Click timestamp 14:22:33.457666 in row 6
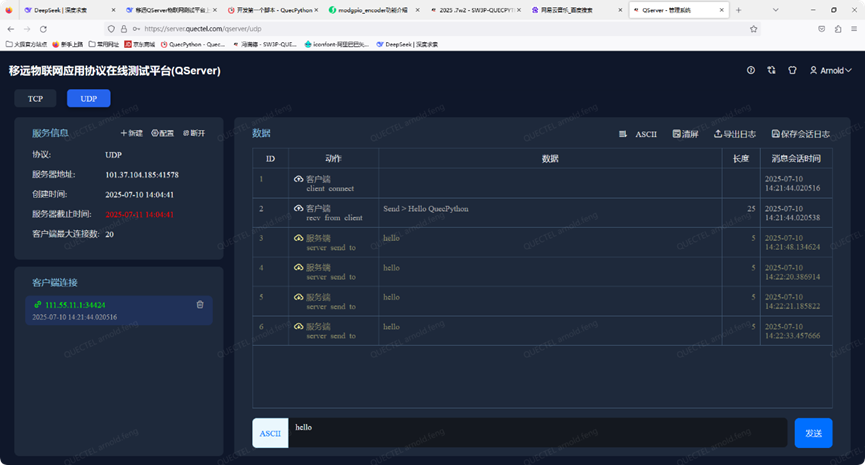The width and height of the screenshot is (865, 465). click(793, 335)
